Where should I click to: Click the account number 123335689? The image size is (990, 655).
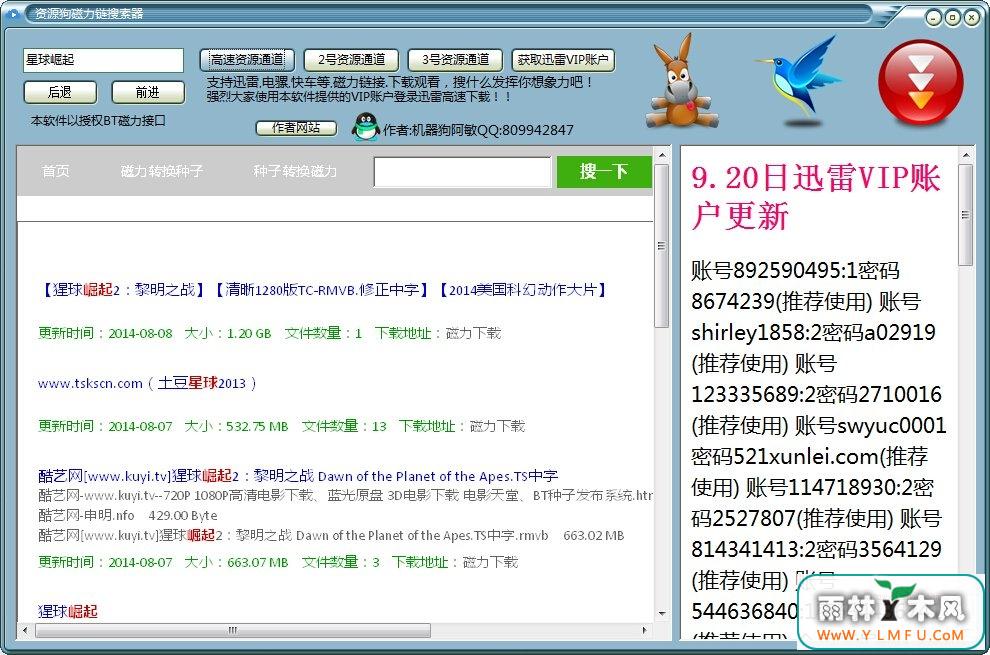click(x=746, y=395)
